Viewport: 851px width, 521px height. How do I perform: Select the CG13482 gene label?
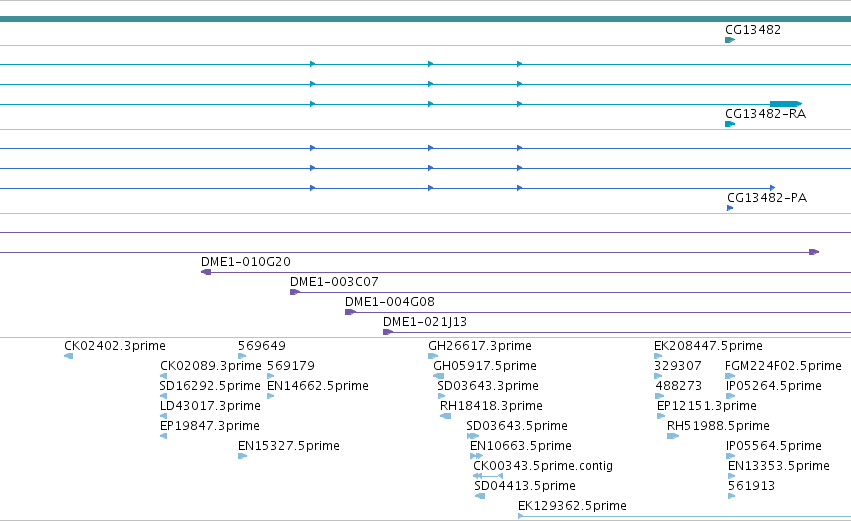[753, 30]
